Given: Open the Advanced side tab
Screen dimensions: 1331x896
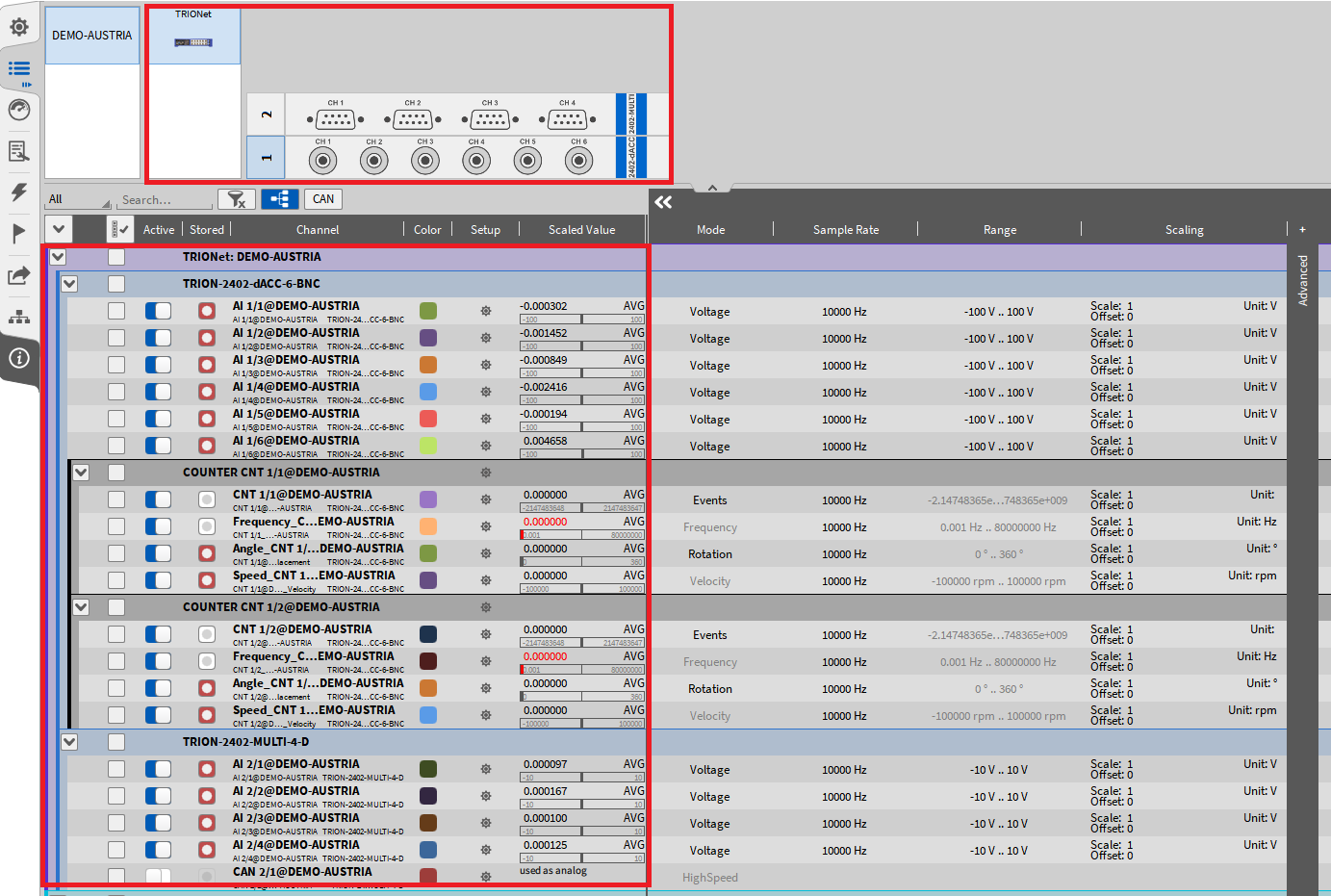Looking at the screenshot, I should 1303,280.
